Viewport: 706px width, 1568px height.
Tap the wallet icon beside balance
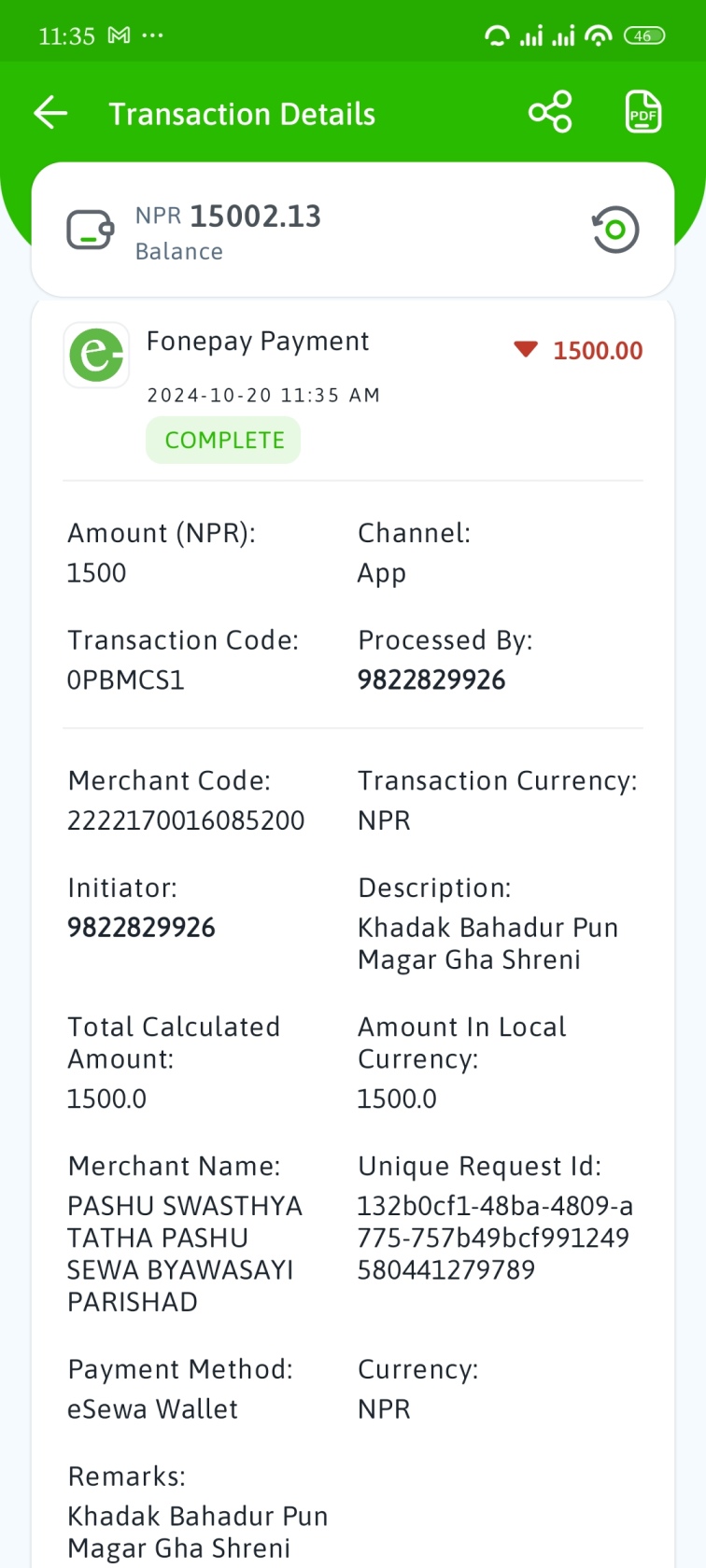tap(90, 230)
